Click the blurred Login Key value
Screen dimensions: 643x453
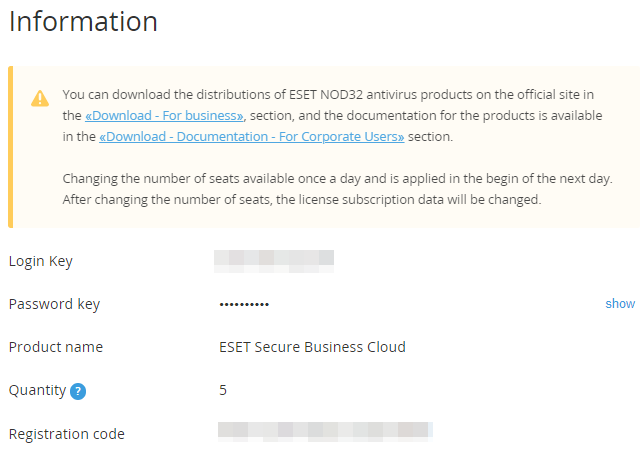point(274,261)
